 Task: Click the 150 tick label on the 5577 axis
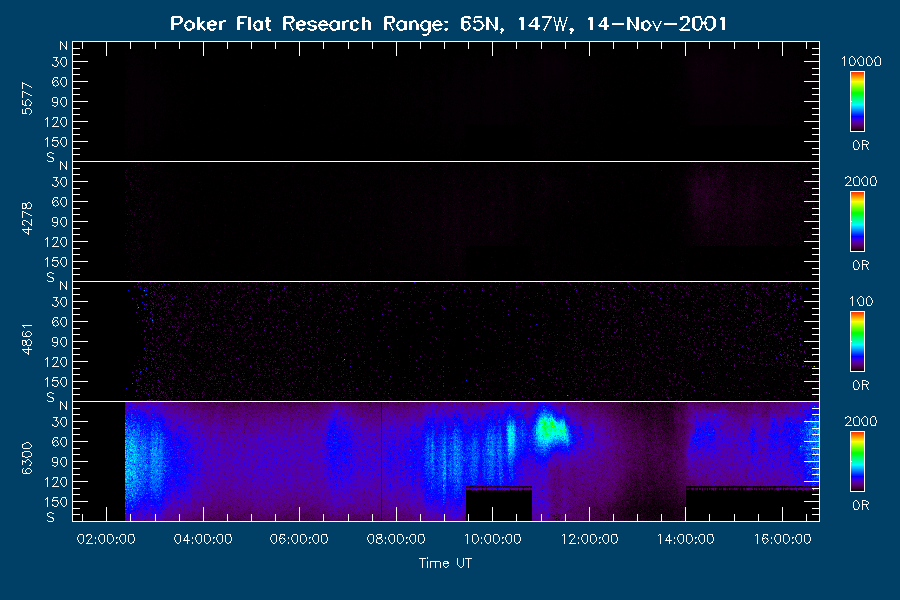[56, 142]
